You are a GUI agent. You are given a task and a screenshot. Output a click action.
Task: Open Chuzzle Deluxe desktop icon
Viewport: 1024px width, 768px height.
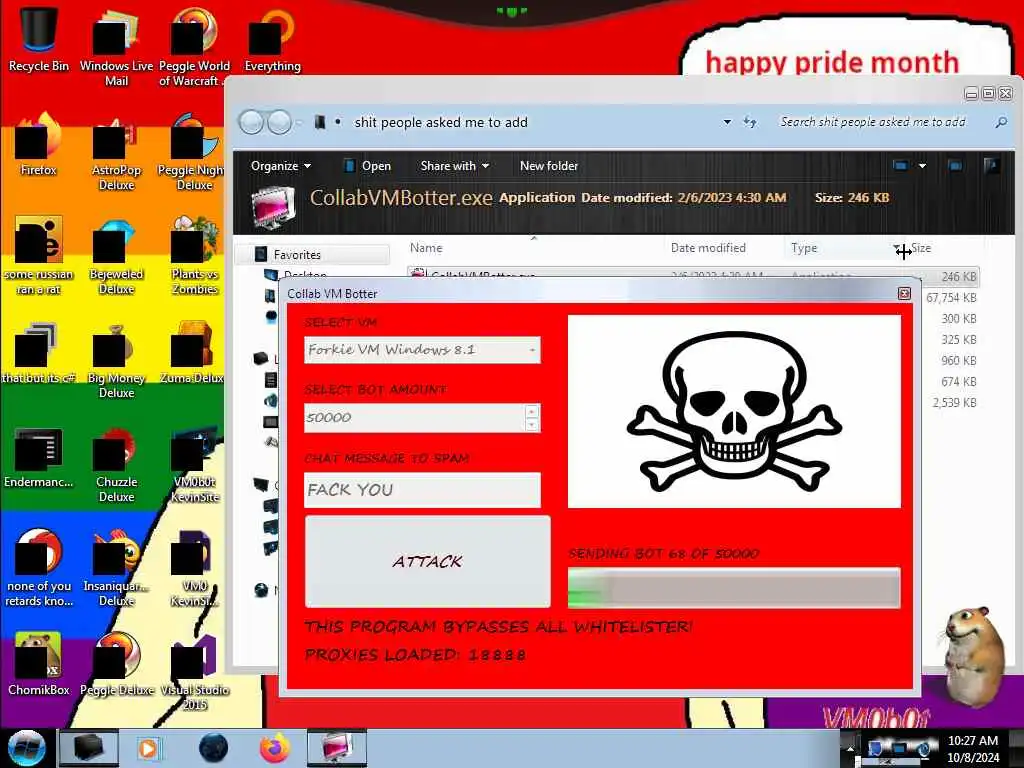tap(116, 464)
